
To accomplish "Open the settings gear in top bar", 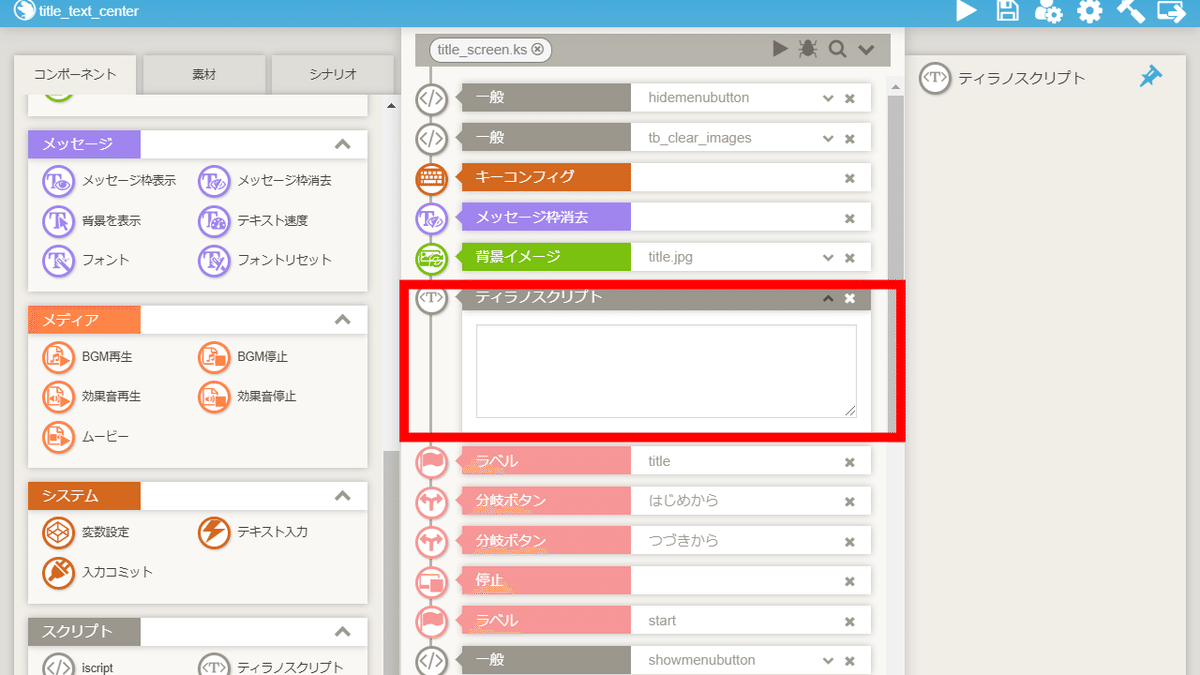I will point(1089,11).
